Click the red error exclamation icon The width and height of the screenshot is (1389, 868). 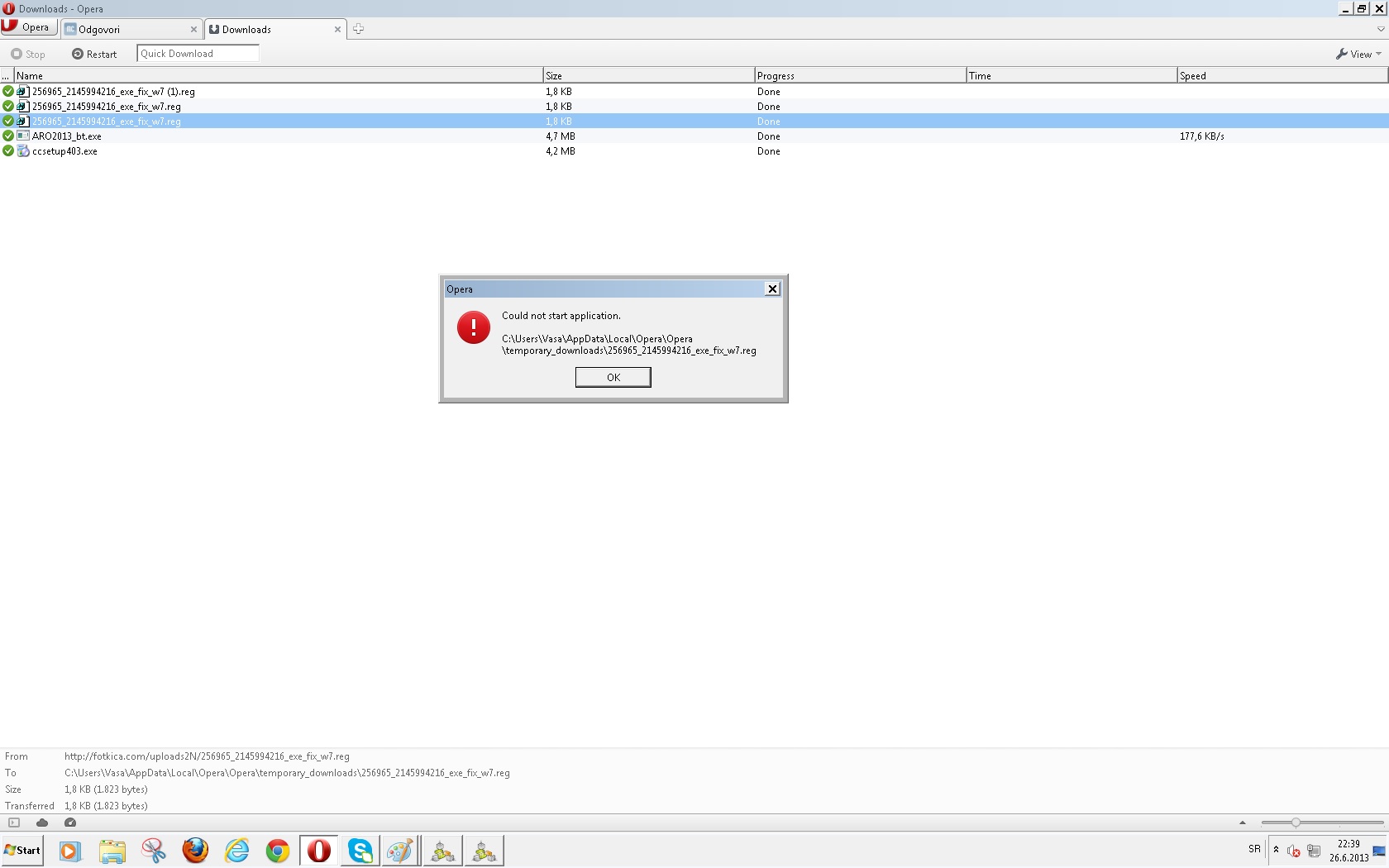coord(474,328)
